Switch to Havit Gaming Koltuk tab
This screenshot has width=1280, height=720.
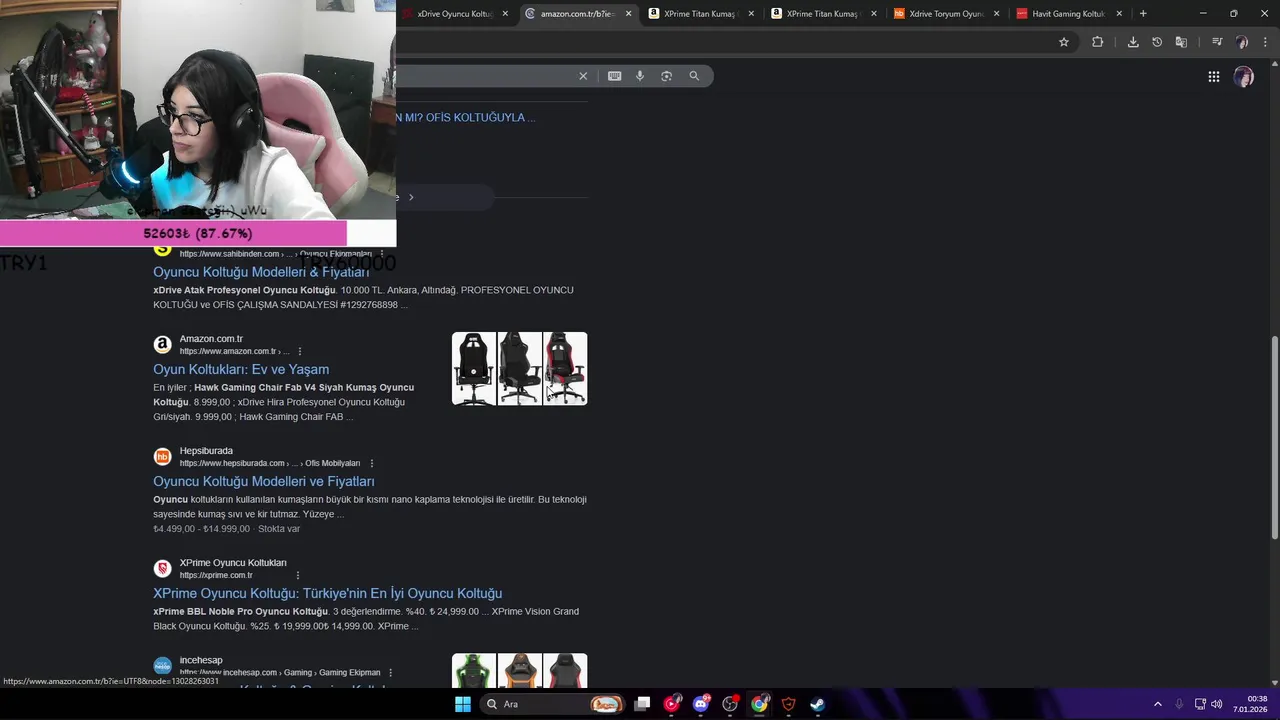[x=1067, y=14]
